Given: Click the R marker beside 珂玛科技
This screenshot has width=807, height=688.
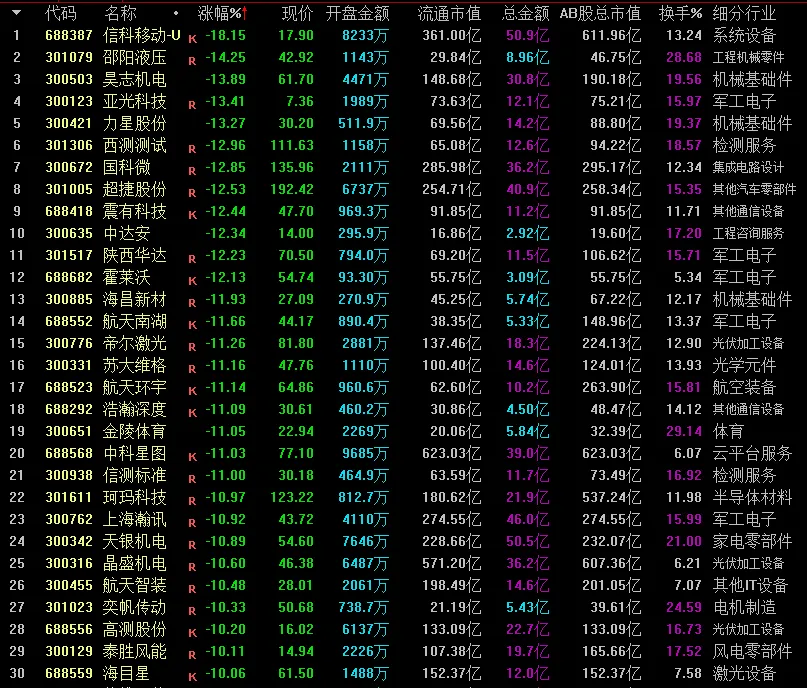Looking at the screenshot, I should pos(192,501).
